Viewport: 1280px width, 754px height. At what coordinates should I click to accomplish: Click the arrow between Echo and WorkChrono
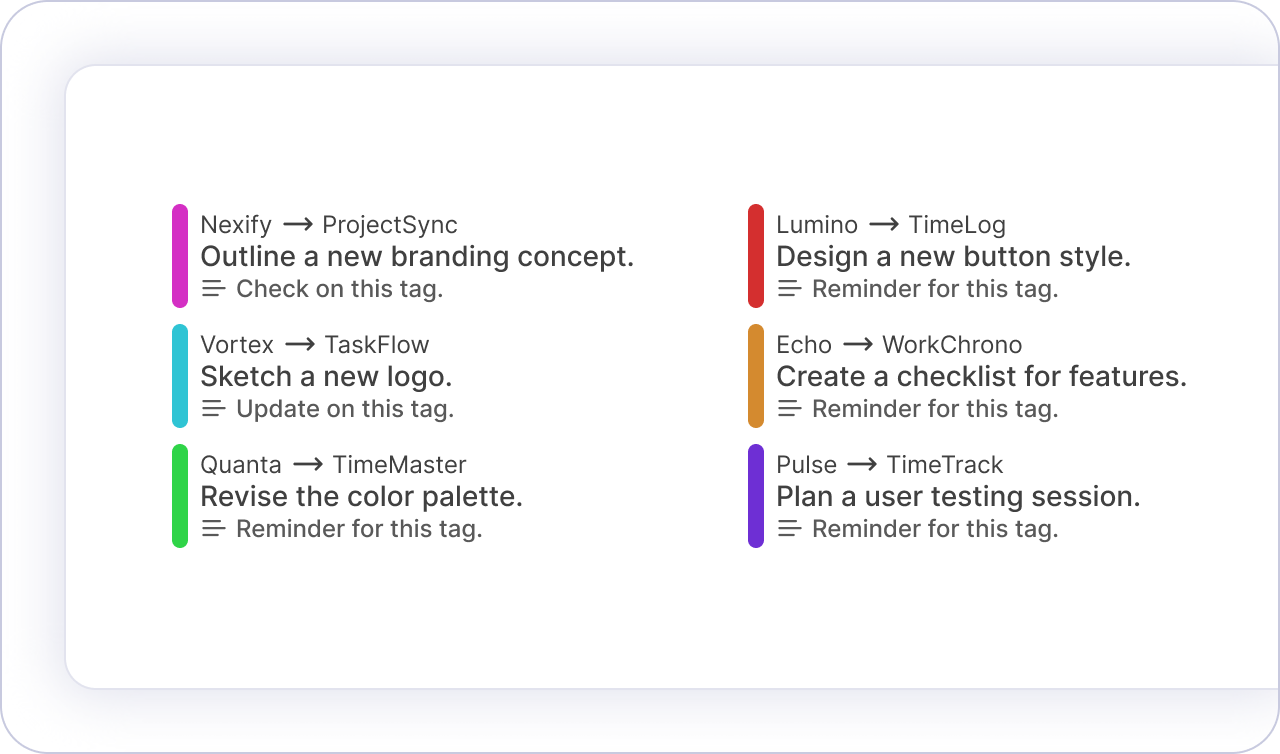pos(857,345)
